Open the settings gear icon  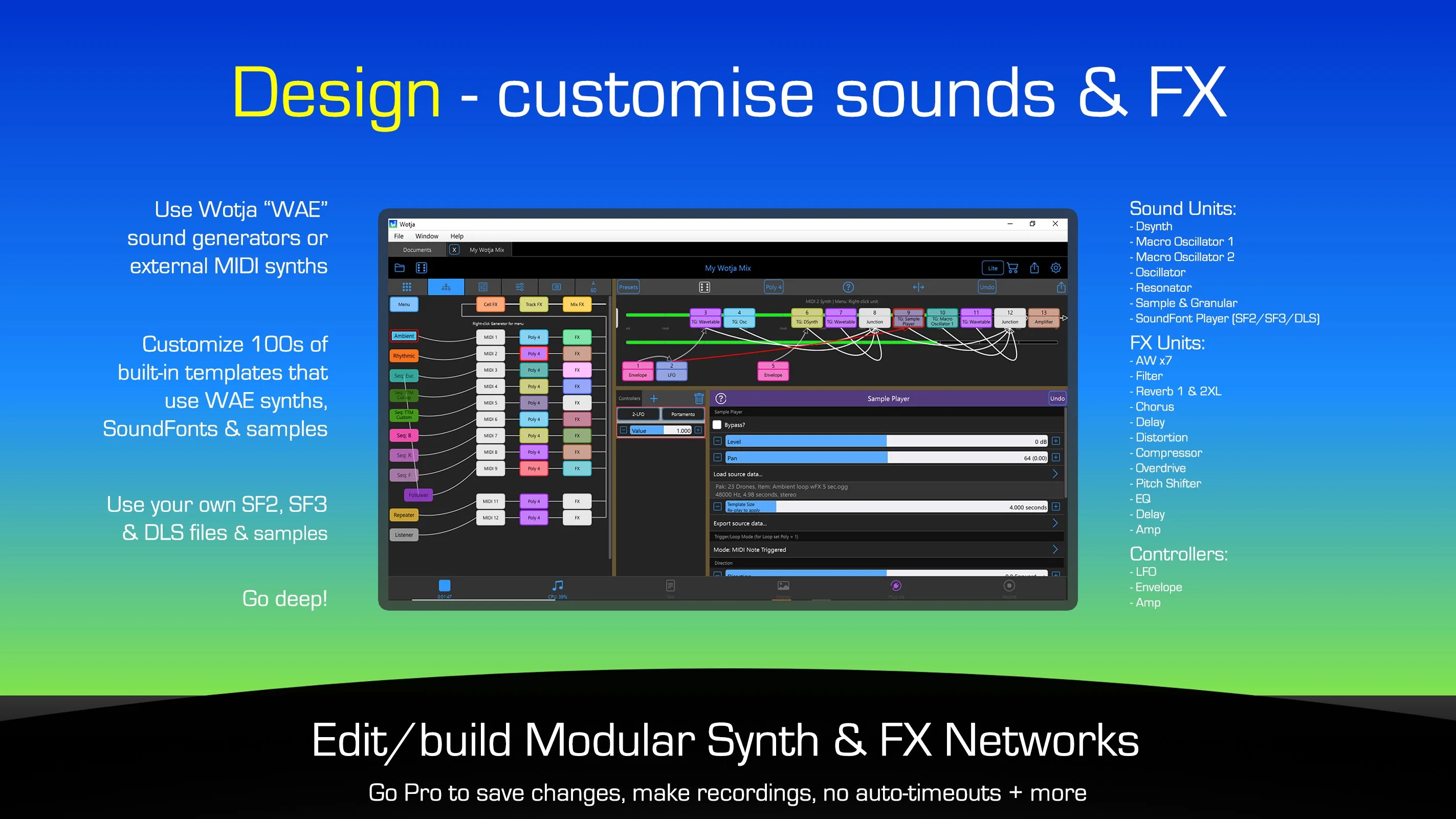click(x=1056, y=268)
